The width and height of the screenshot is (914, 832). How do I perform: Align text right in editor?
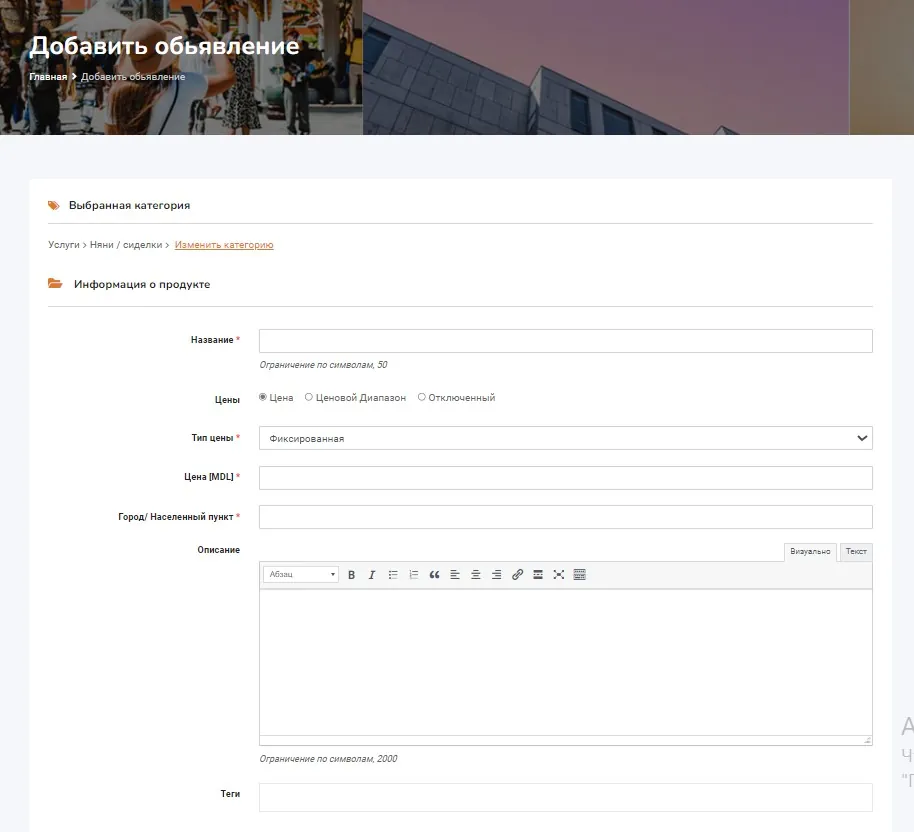click(x=497, y=575)
